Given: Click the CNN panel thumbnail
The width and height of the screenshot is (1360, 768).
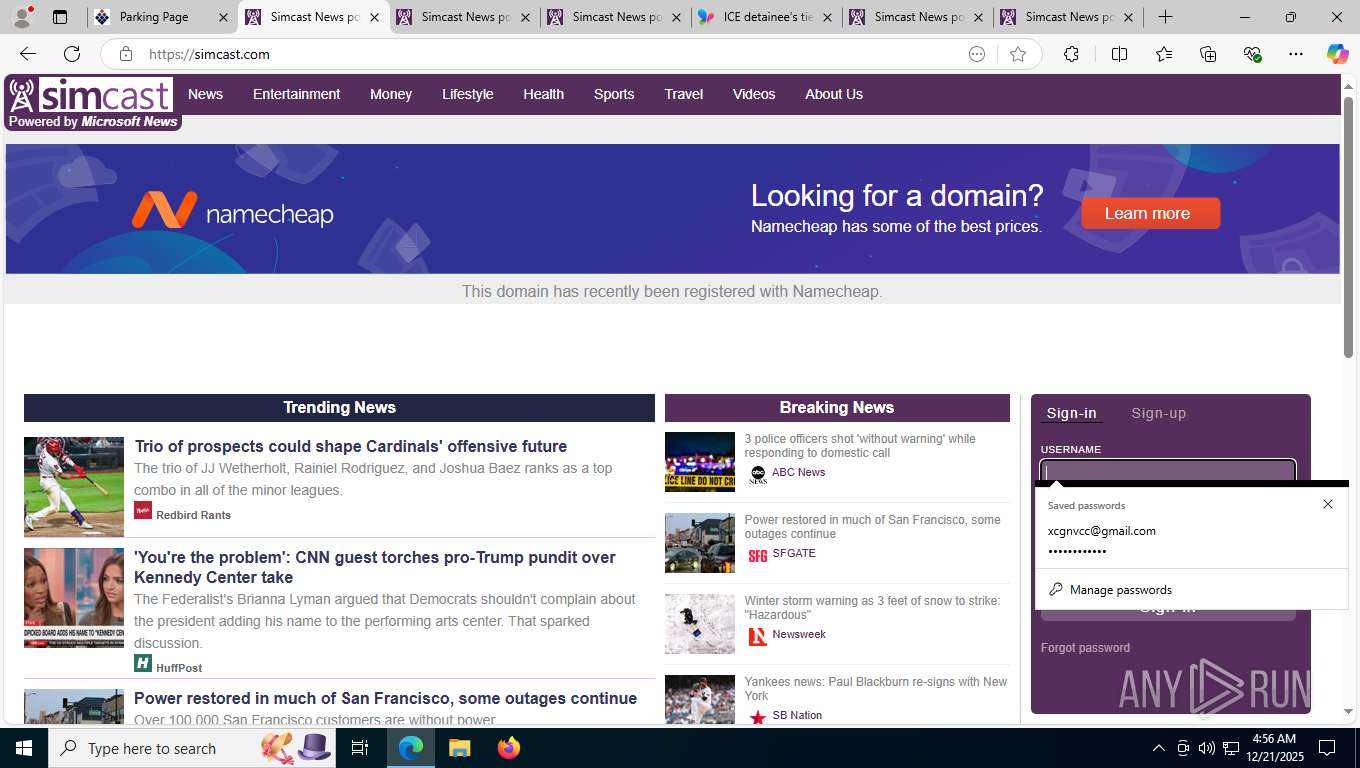Looking at the screenshot, I should [x=74, y=598].
